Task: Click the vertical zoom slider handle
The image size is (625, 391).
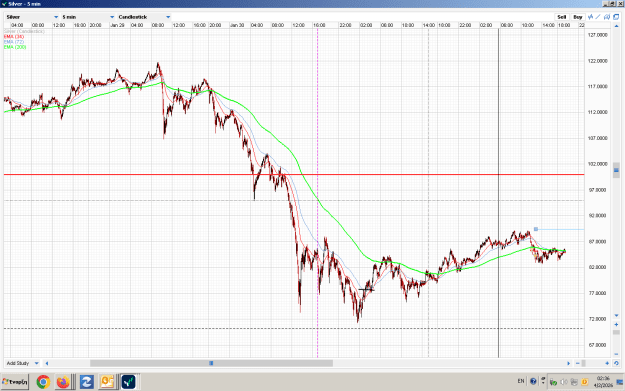Action: pyautogui.click(x=616, y=332)
